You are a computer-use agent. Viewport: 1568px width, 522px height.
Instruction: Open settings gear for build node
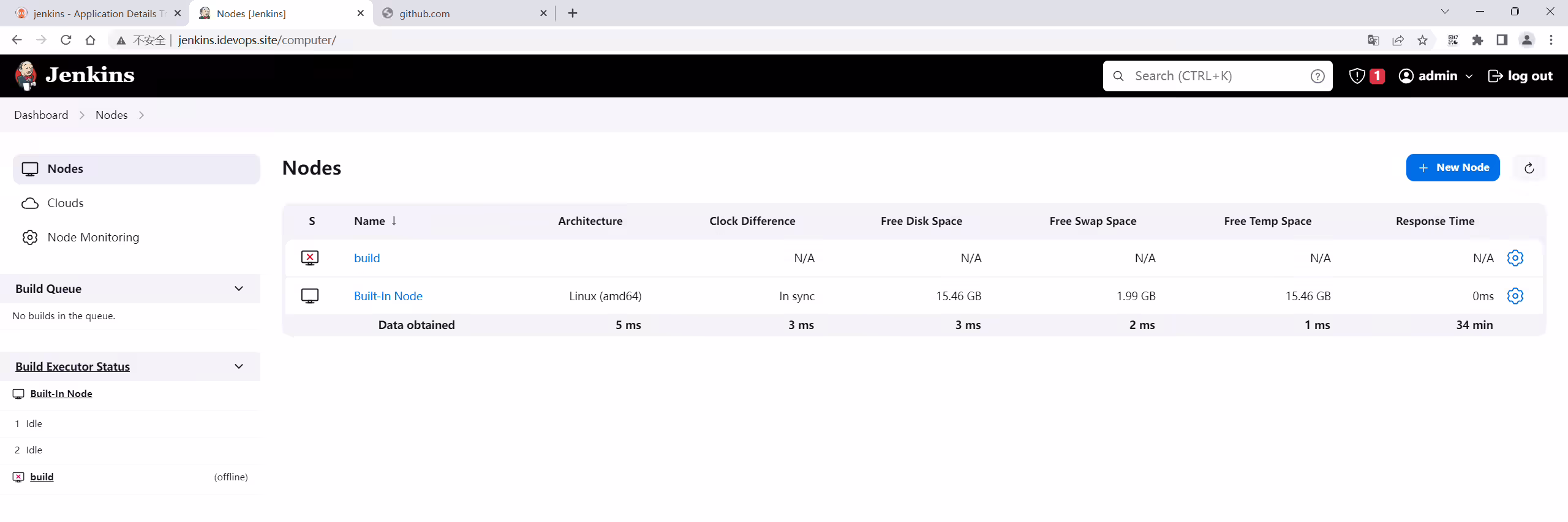click(1515, 258)
